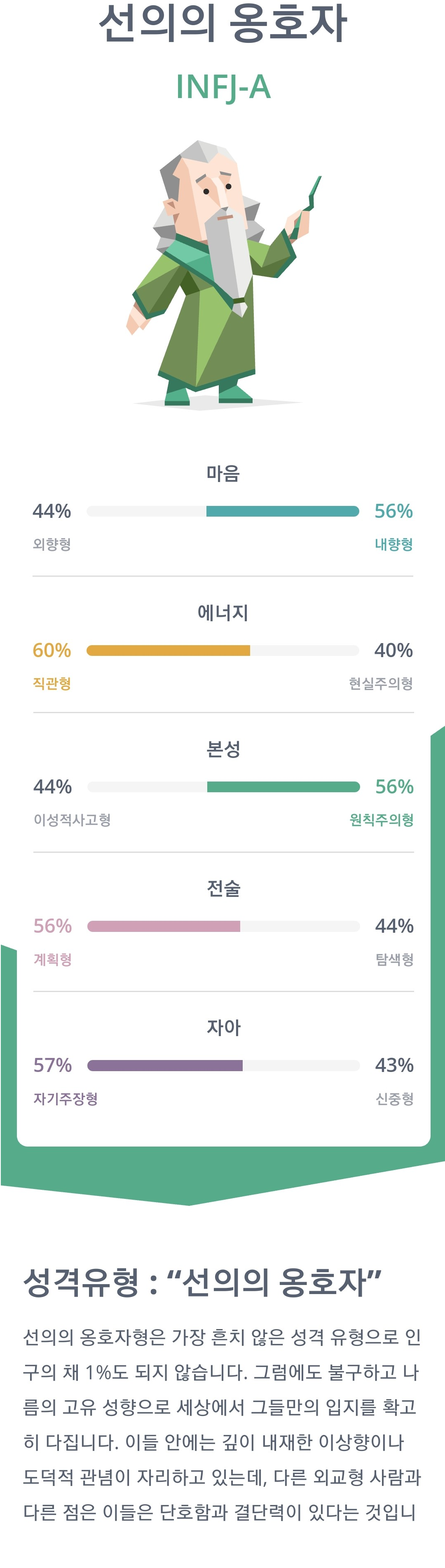Select the 현실주의형 label
The height and width of the screenshot is (1568, 445).
[380, 683]
